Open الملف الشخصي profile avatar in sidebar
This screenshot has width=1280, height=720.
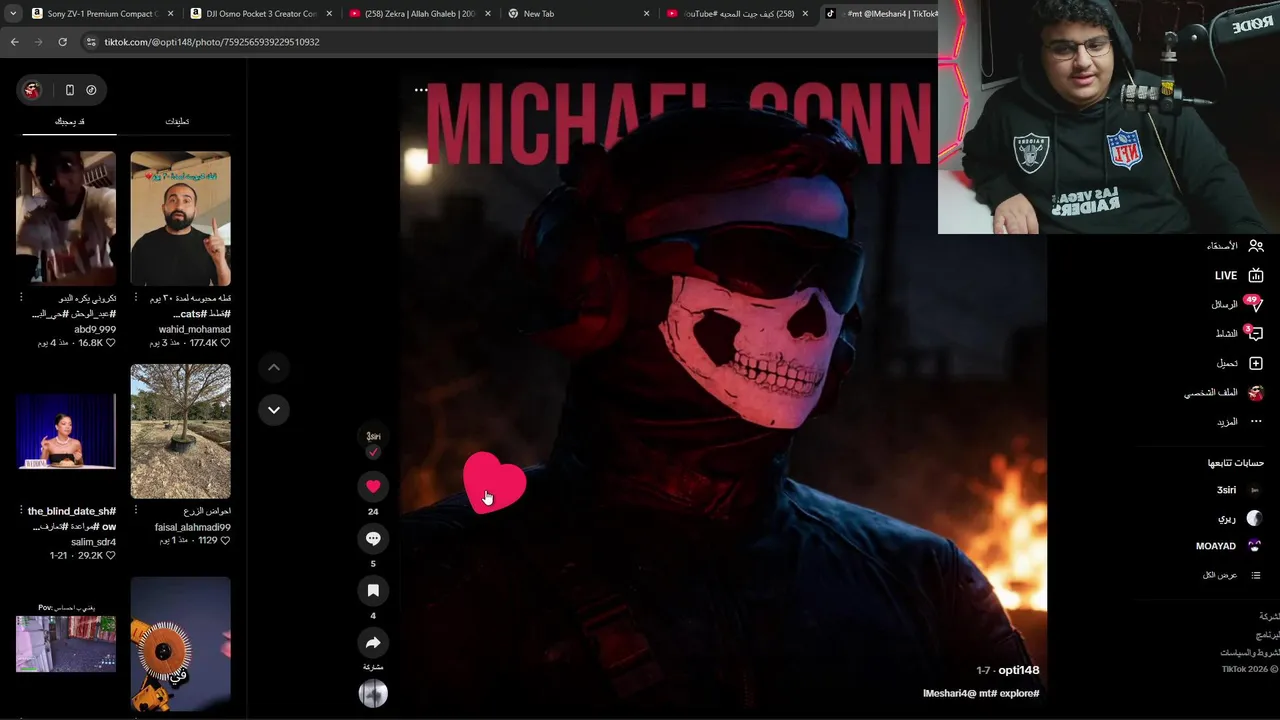[1256, 393]
